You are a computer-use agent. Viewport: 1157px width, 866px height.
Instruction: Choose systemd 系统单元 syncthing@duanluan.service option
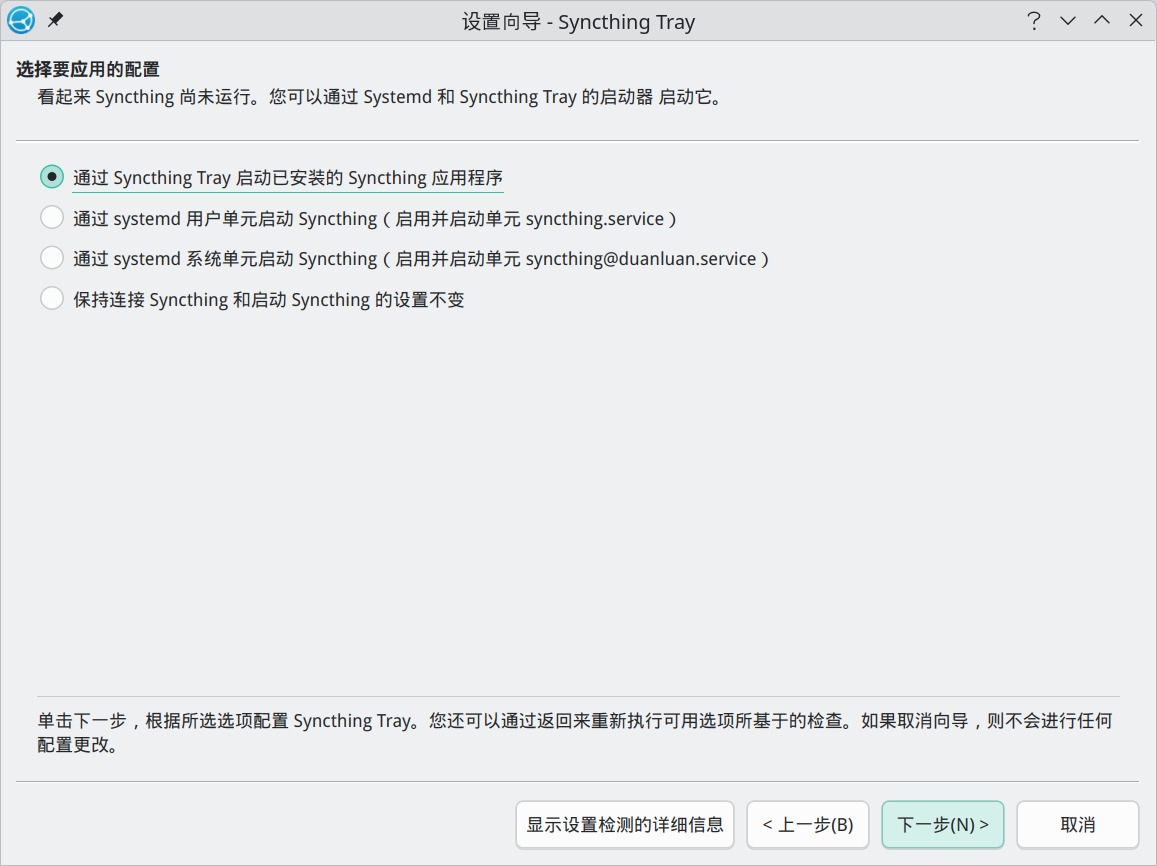click(x=404, y=259)
